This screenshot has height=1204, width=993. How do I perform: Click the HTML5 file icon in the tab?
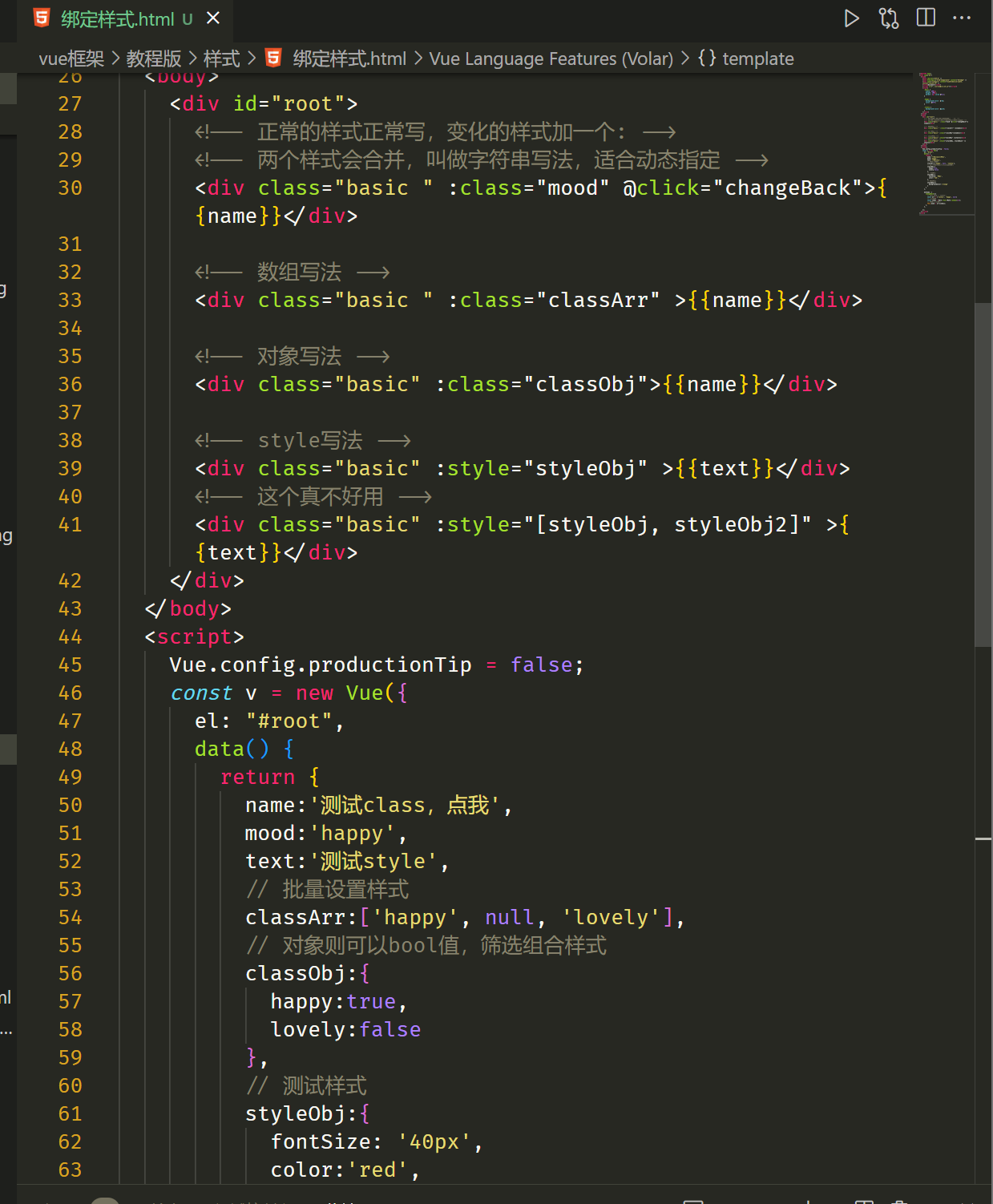tap(42, 18)
